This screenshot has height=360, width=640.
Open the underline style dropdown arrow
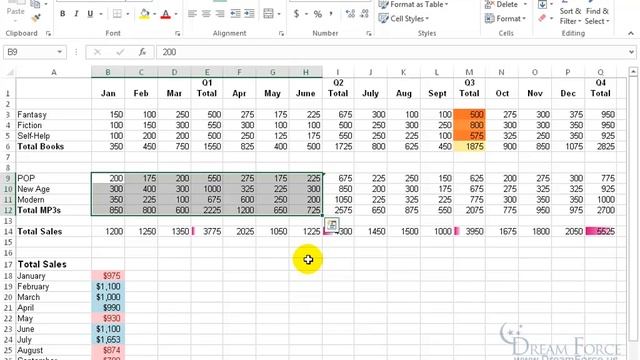point(100,14)
